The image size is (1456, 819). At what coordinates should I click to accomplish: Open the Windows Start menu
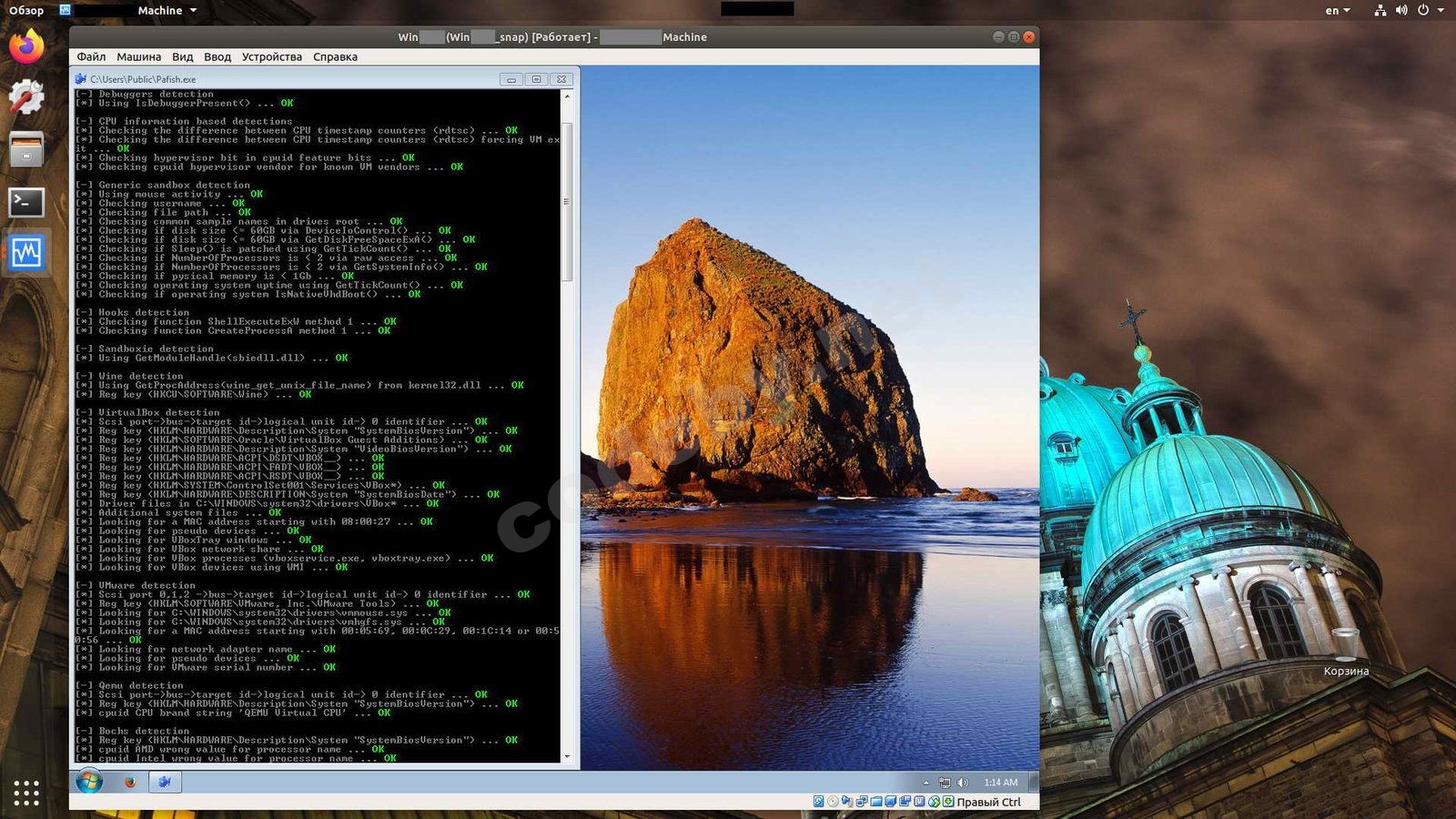(x=89, y=782)
